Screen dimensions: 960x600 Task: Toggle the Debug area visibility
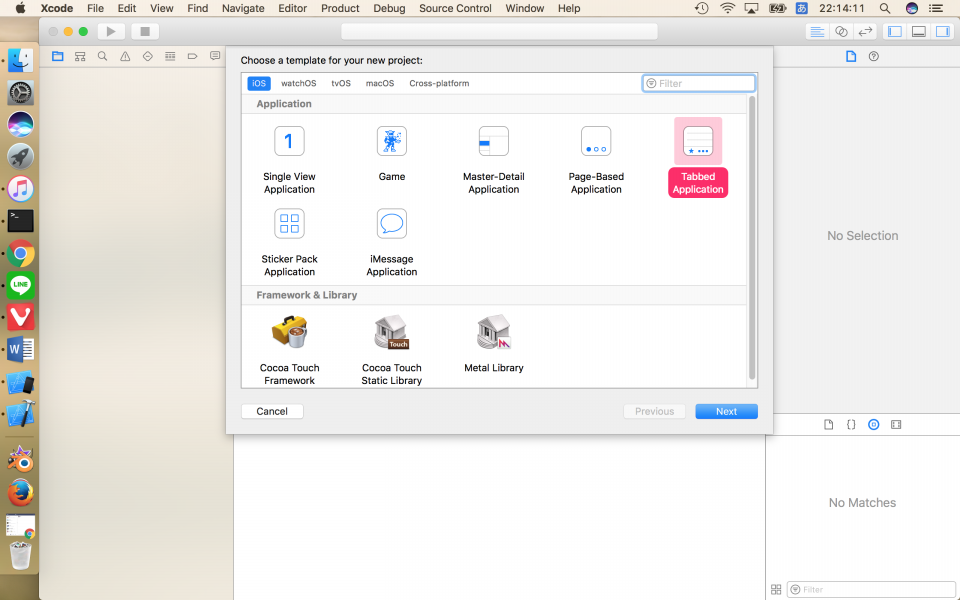(918, 32)
